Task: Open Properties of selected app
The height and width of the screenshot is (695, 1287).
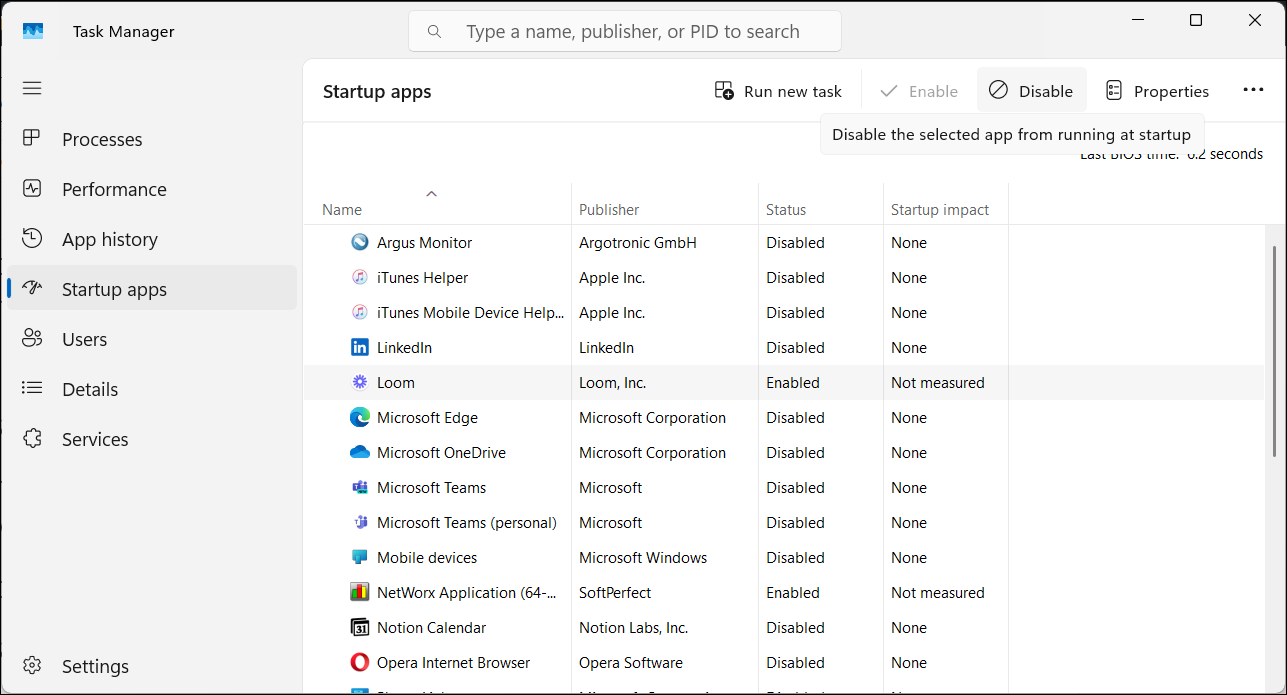Action: tap(1157, 91)
